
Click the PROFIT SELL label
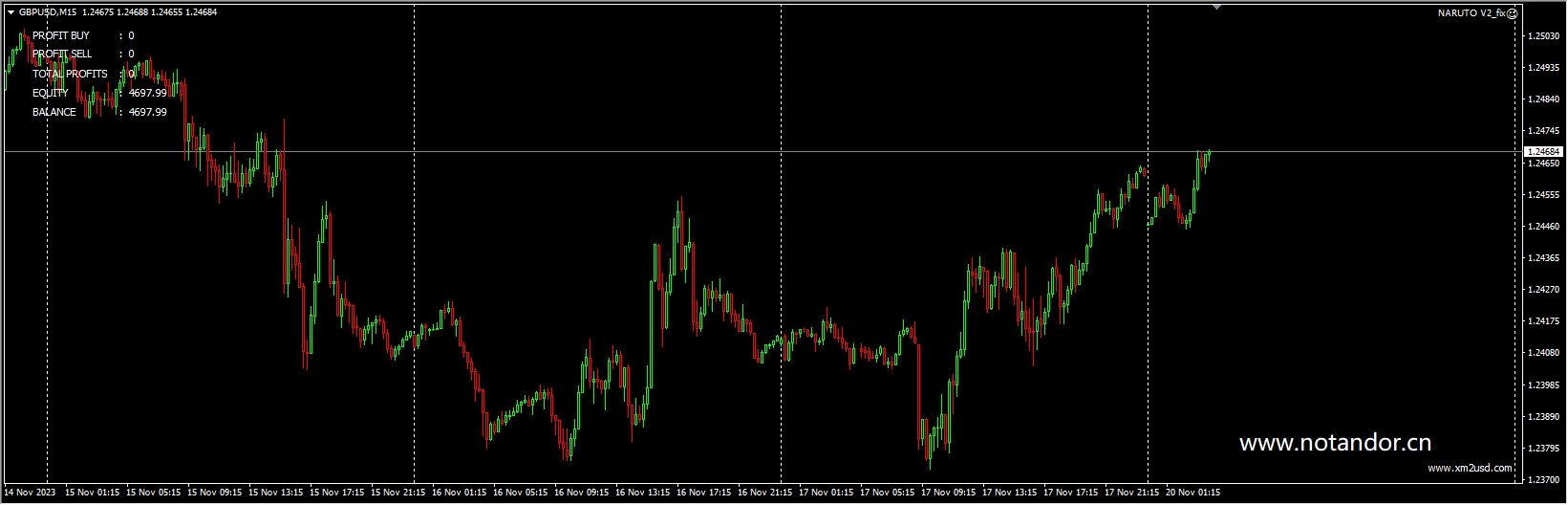62,55
